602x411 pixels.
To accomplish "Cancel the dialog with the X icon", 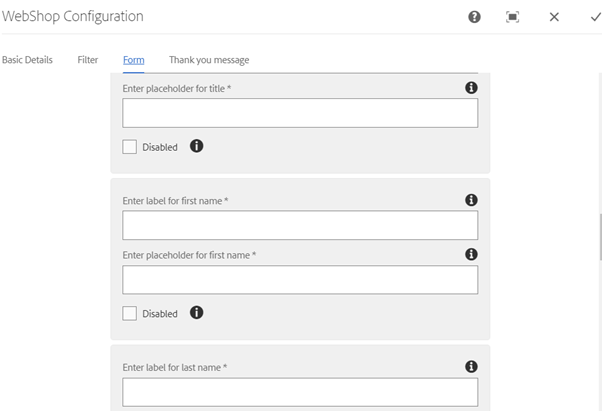I will pyautogui.click(x=554, y=17).
